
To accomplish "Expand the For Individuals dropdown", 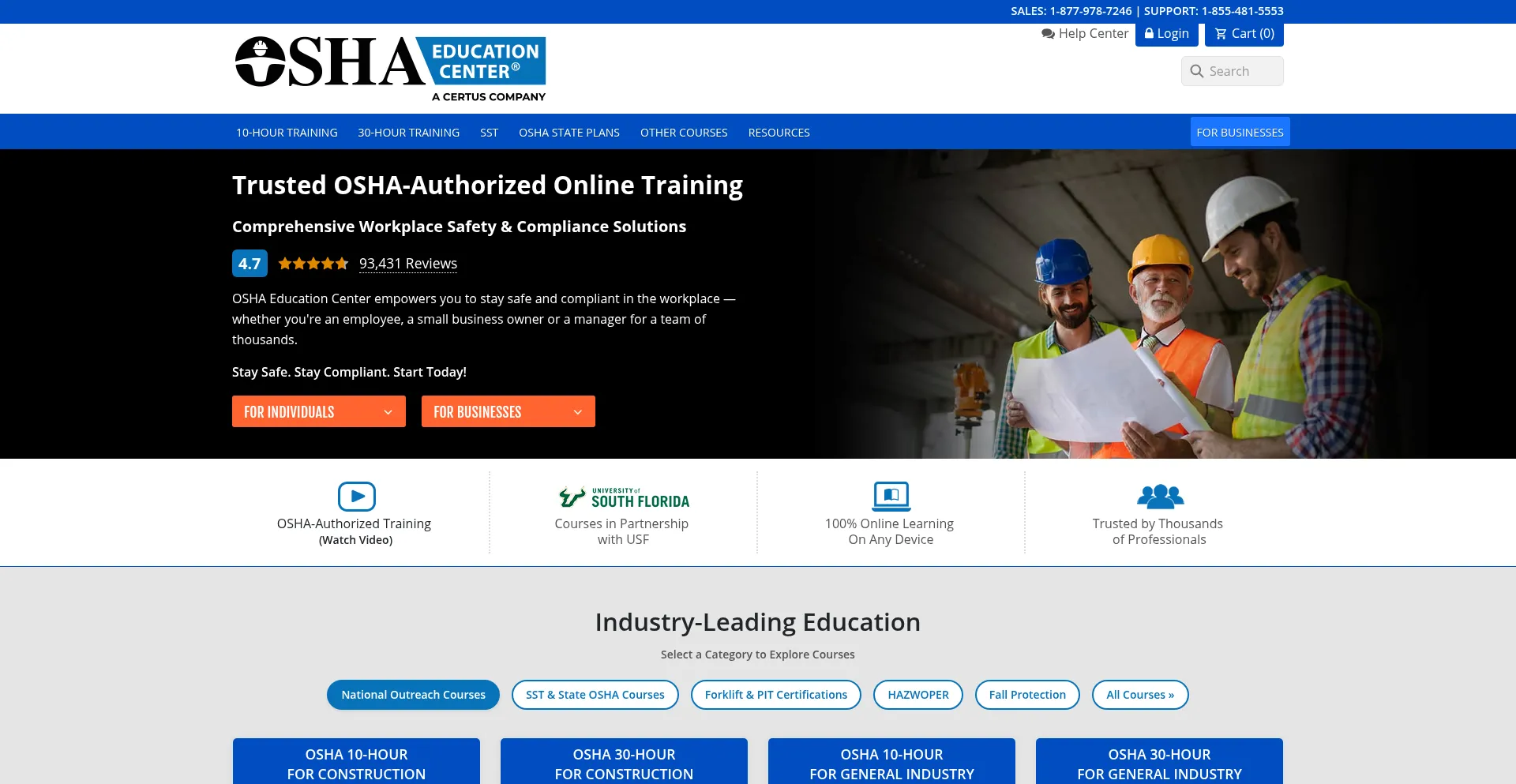I will 319,411.
